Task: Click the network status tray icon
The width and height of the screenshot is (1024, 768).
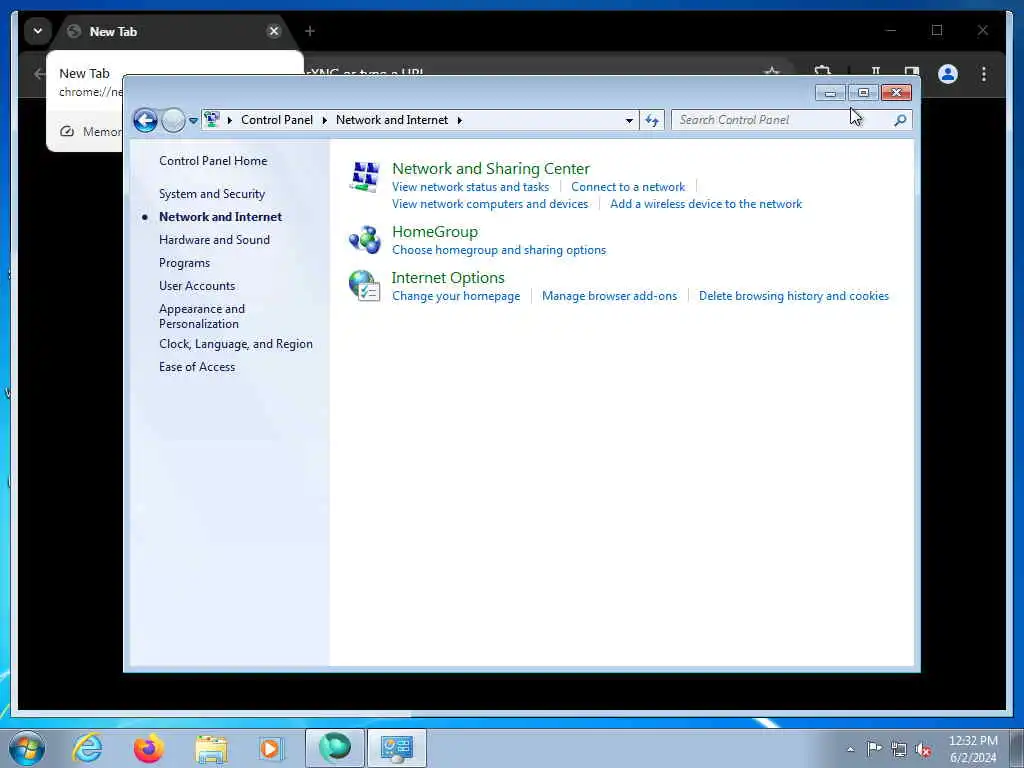Action: point(899,749)
